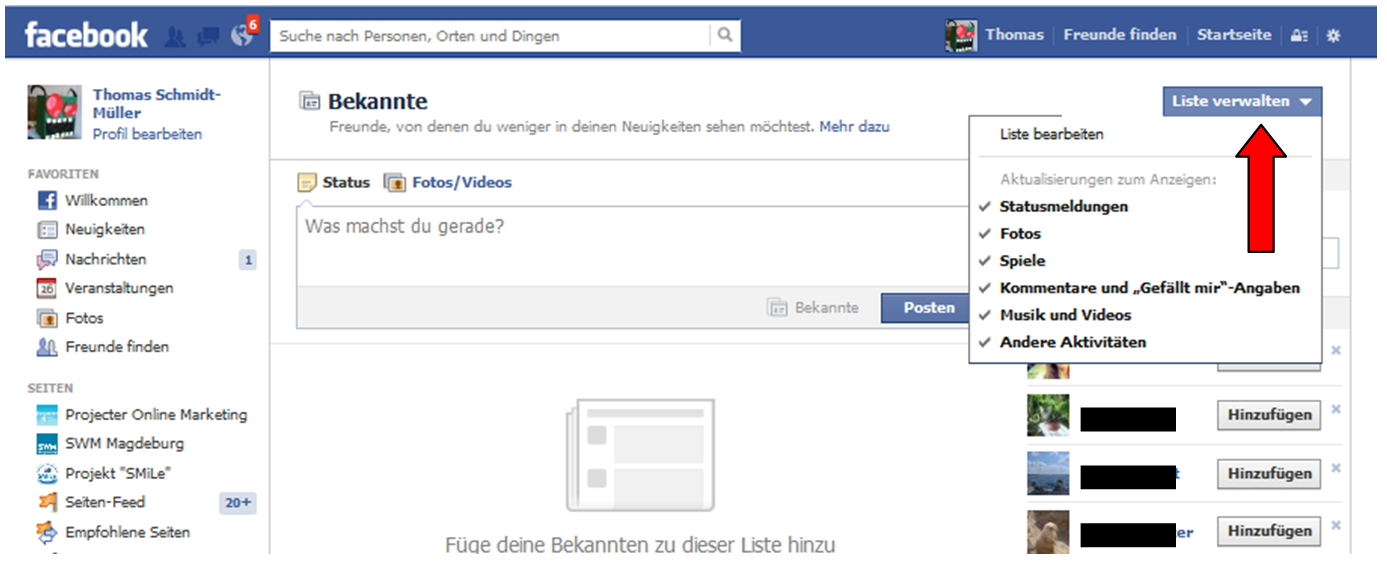Click the Status note icon in composer
The image size is (1387, 569).
point(307,183)
